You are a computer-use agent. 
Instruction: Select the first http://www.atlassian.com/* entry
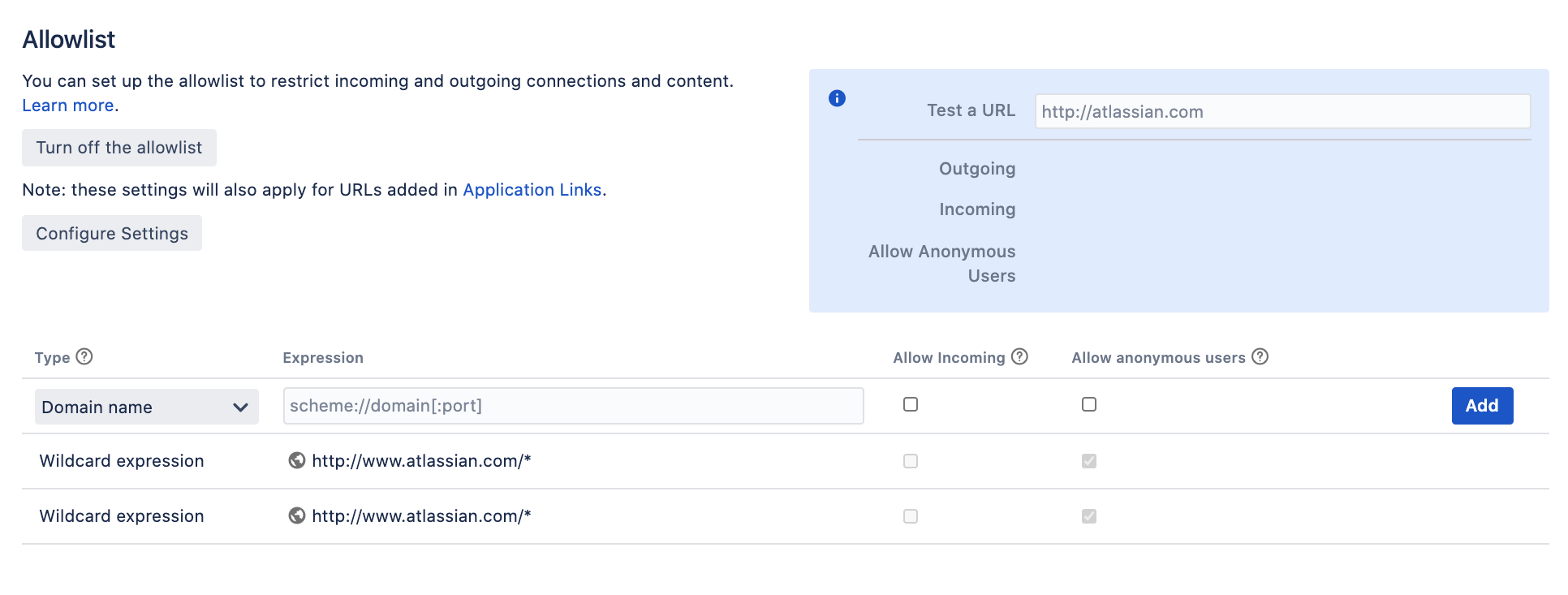pos(421,461)
